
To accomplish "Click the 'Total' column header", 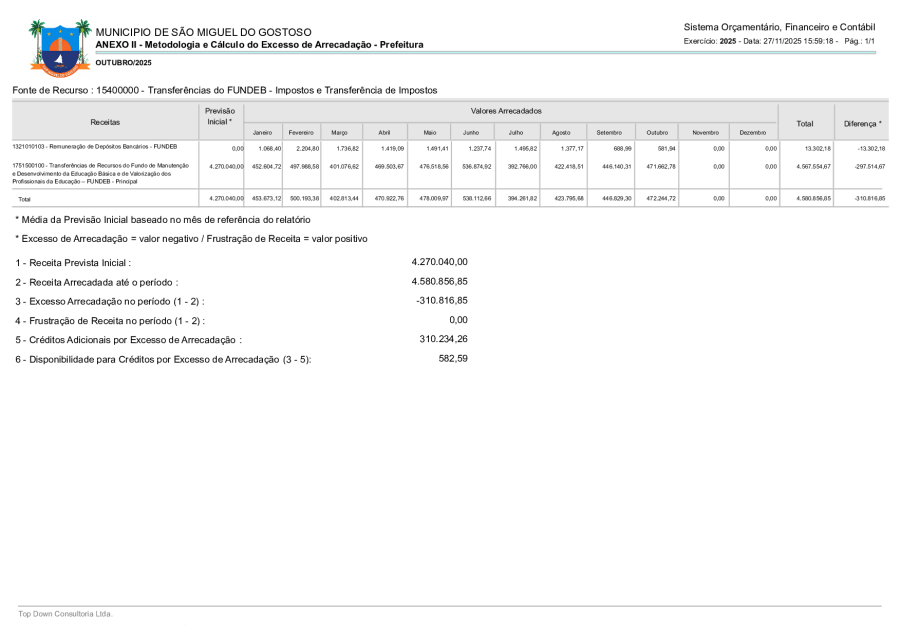I will pos(804,122).
